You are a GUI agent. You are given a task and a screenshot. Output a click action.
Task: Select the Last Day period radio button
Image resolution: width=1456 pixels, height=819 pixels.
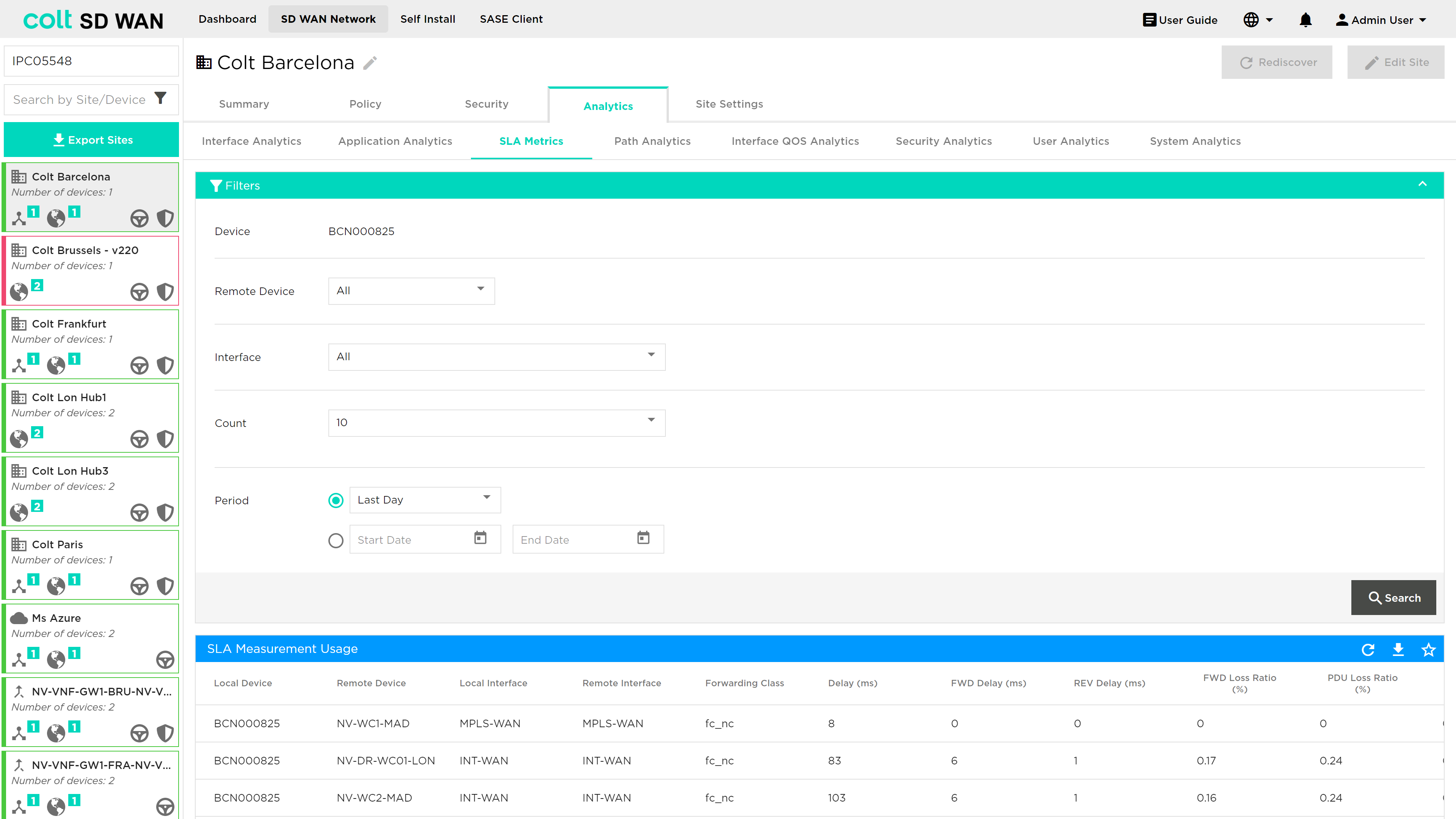point(336,500)
